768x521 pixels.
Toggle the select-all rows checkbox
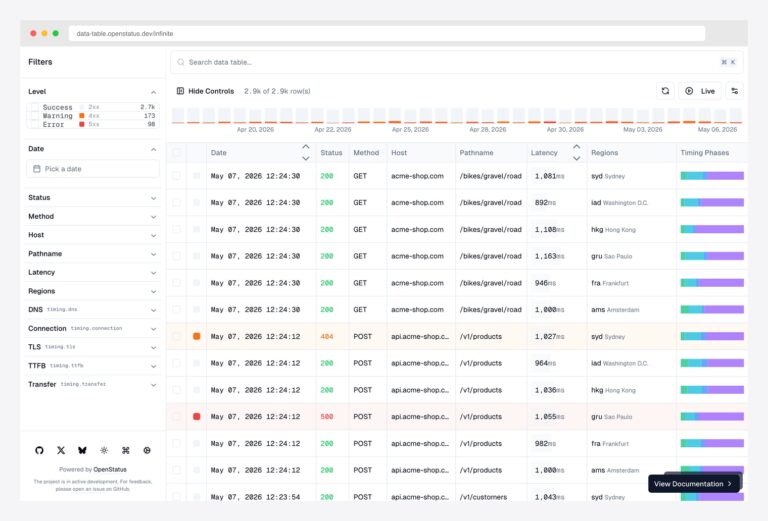coord(176,153)
